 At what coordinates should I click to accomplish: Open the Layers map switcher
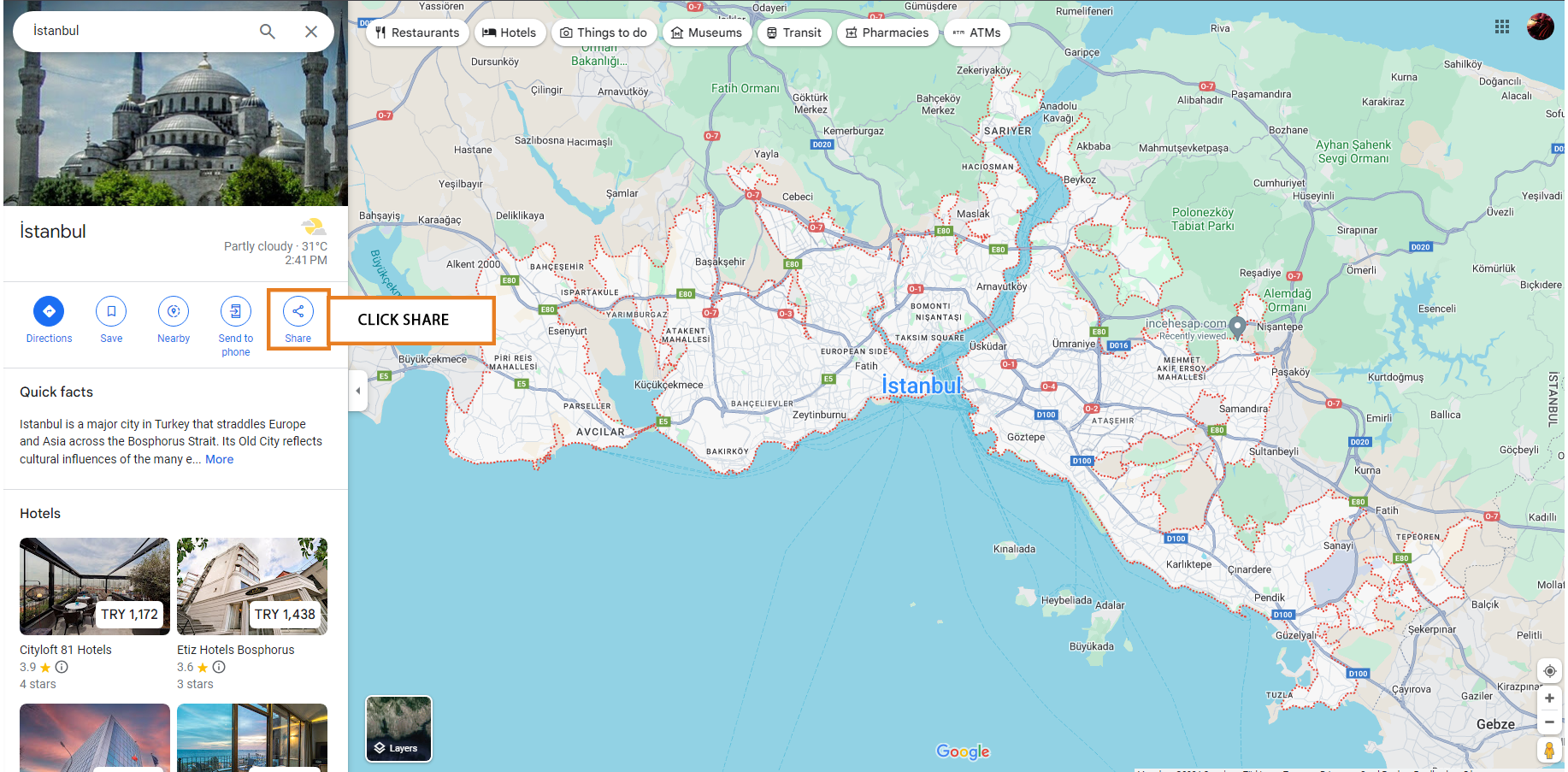coord(399,728)
